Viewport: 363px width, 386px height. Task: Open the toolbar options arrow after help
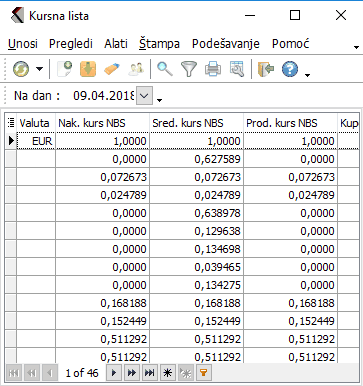point(307,75)
